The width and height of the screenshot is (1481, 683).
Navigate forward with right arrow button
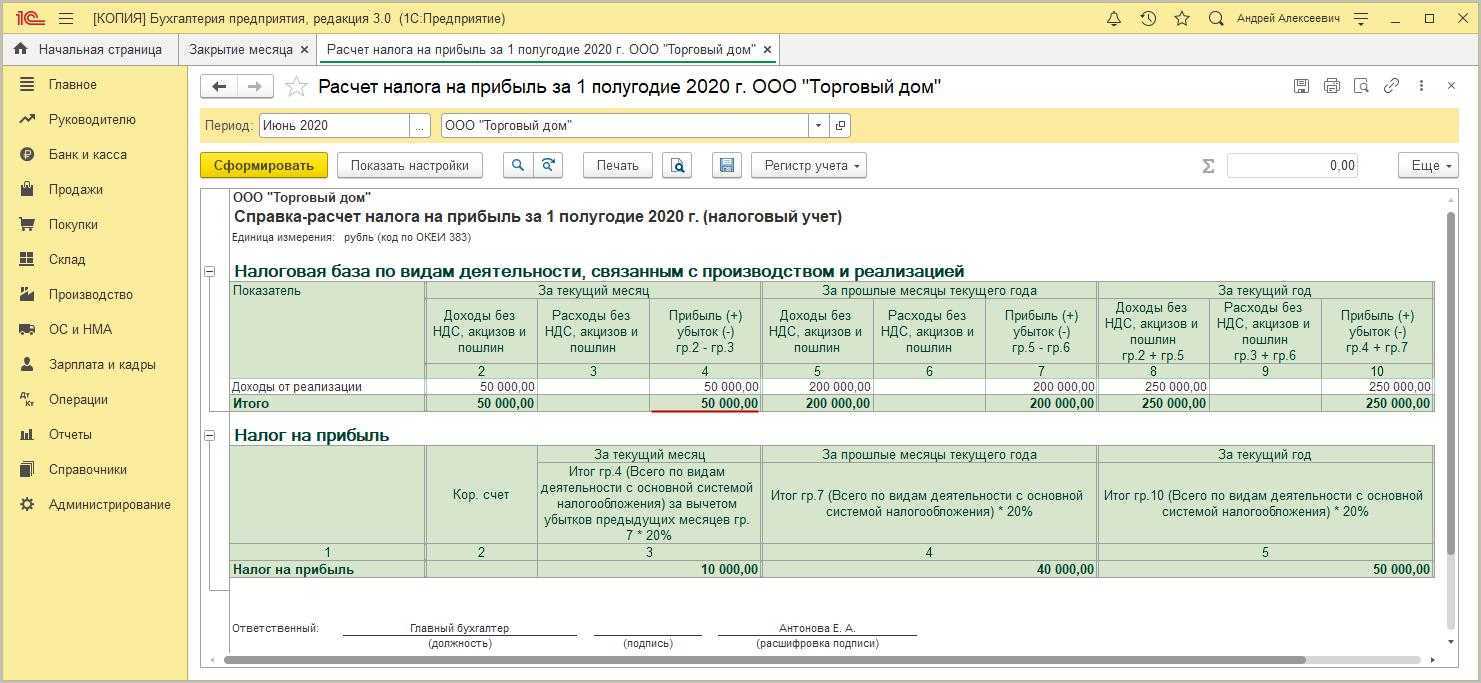tap(255, 87)
